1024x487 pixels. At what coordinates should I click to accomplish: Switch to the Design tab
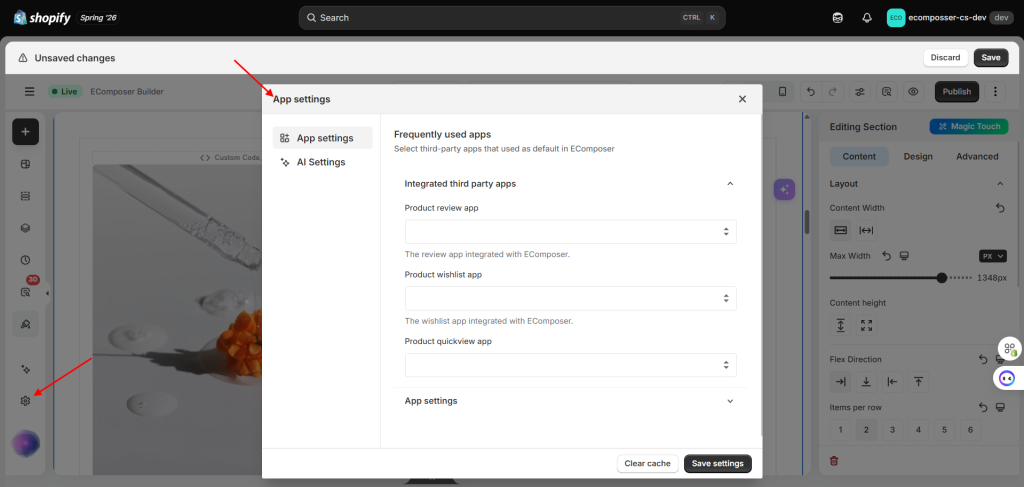[x=918, y=157]
